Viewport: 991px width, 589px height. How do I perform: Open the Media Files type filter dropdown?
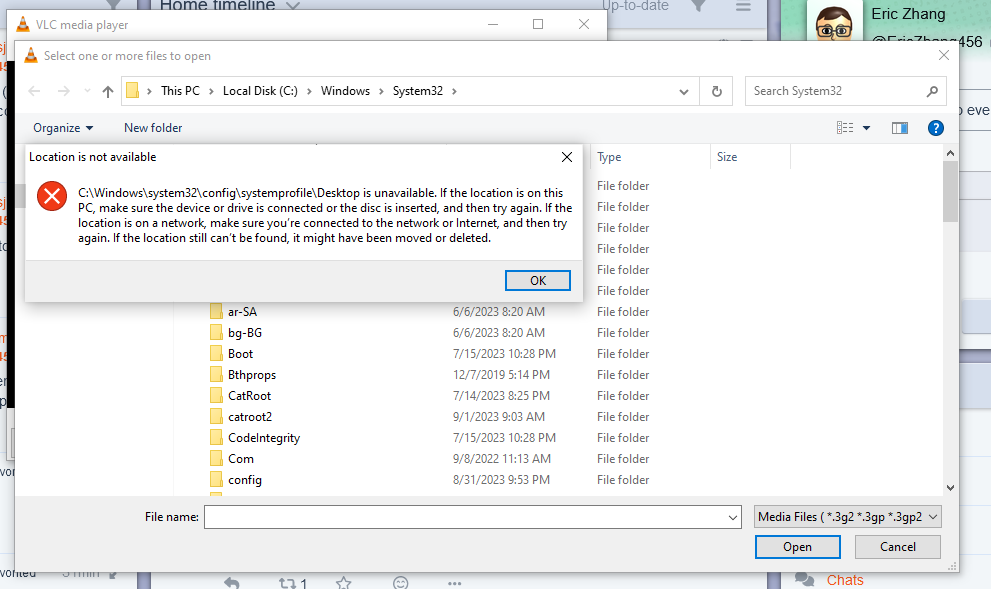pyautogui.click(x=848, y=516)
